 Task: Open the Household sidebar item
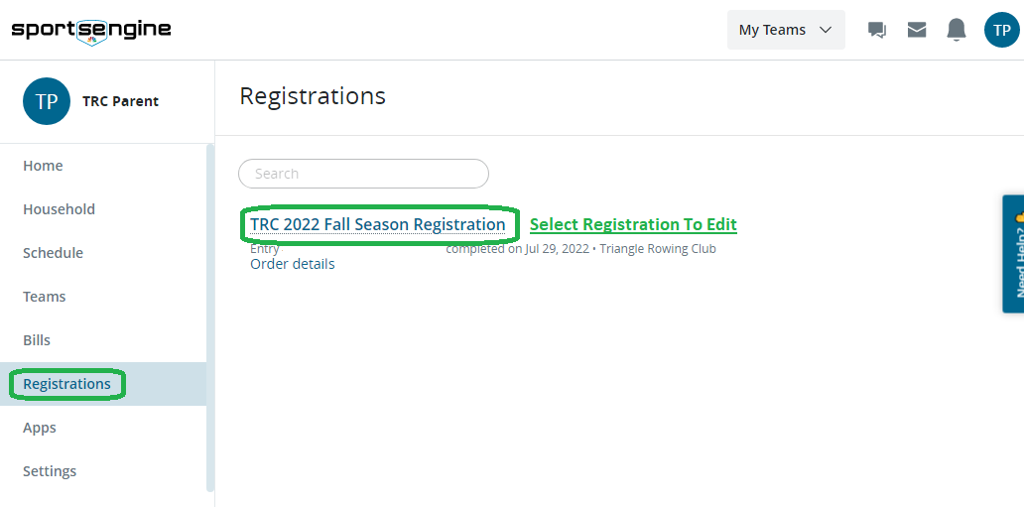(59, 209)
